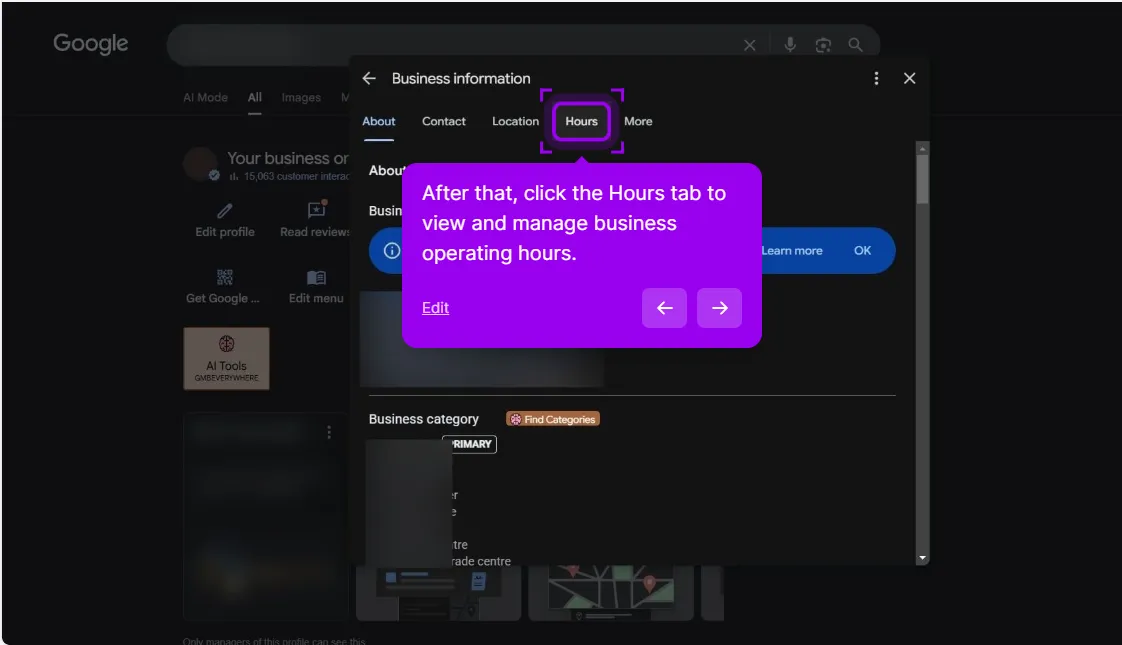Screen dimensions: 1122x645
Task: Click the info icon in the blue banner
Action: [x=391, y=251]
